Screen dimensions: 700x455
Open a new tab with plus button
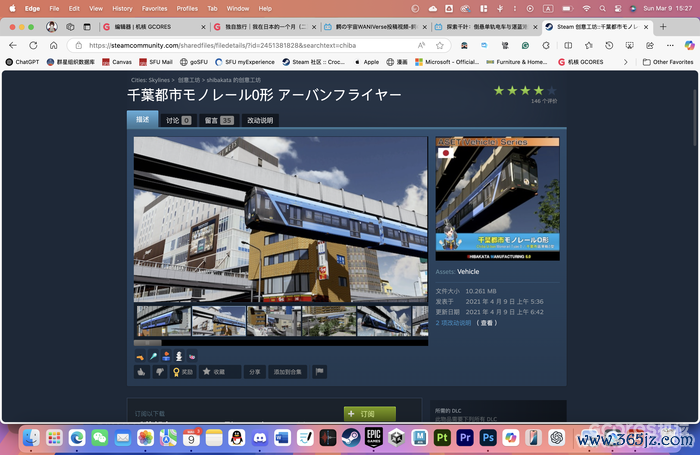[663, 27]
